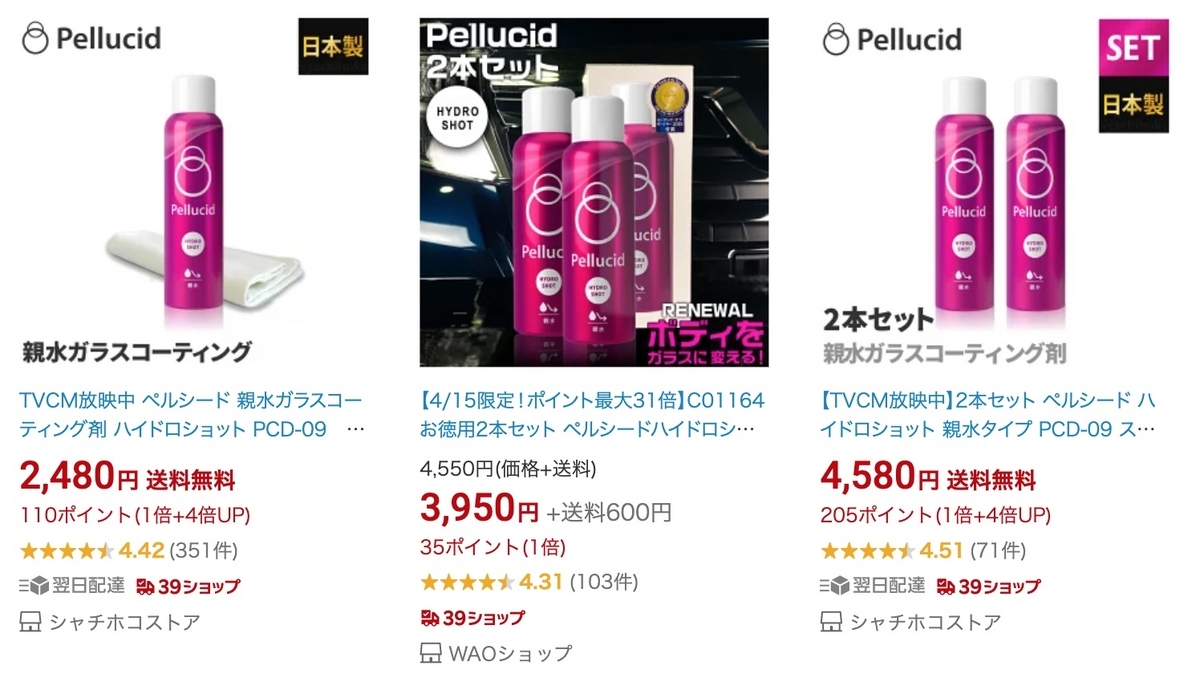Open シャチホコストア via the storefront icon, first product
The image size is (1200, 674).
30,622
